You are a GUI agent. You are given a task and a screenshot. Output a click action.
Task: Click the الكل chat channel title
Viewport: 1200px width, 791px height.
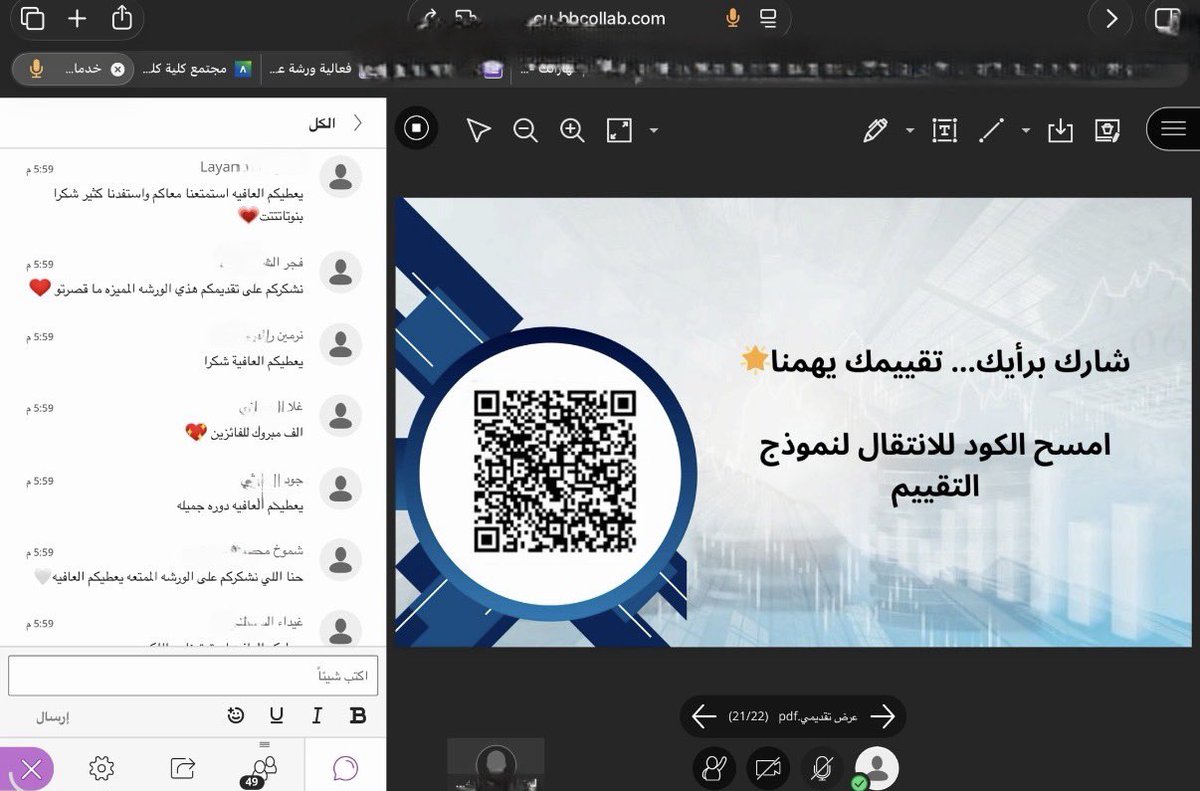(x=322, y=124)
